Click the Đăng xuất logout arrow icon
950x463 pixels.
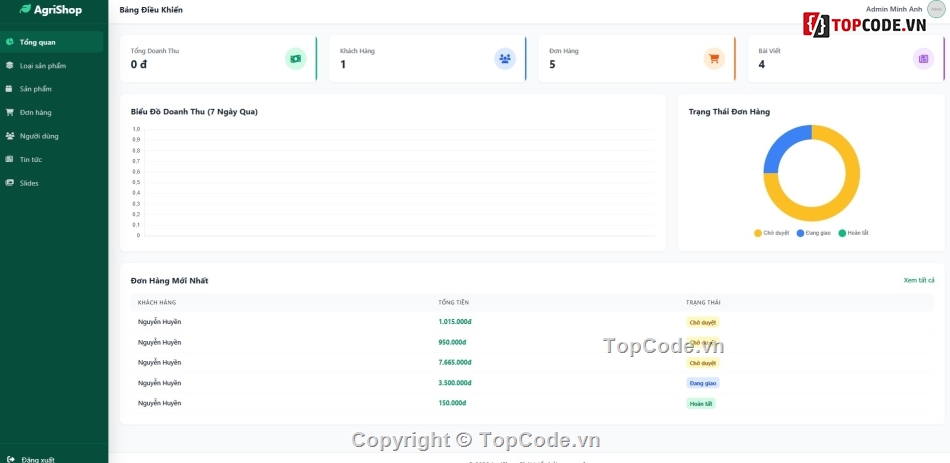tap(12, 459)
